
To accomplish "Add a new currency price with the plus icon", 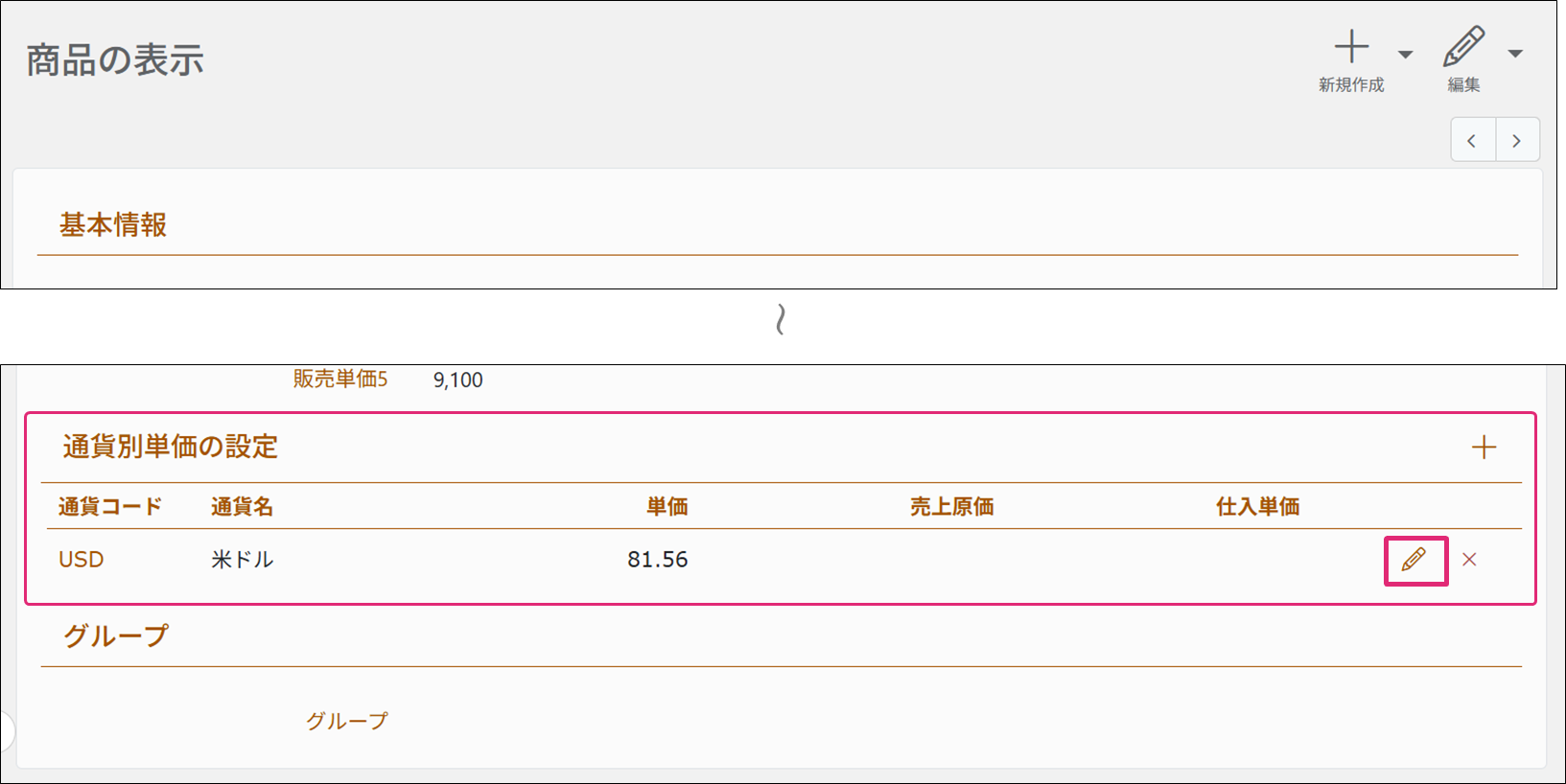I will pos(1484,448).
